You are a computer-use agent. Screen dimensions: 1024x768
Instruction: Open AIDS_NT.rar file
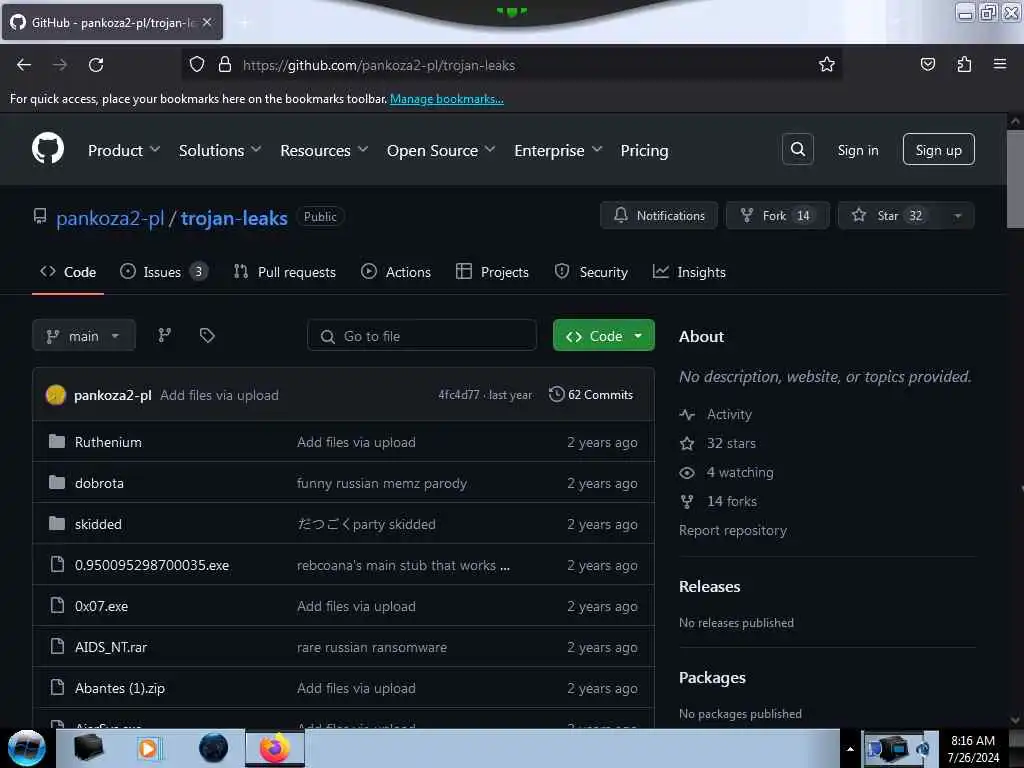click(x=110, y=647)
